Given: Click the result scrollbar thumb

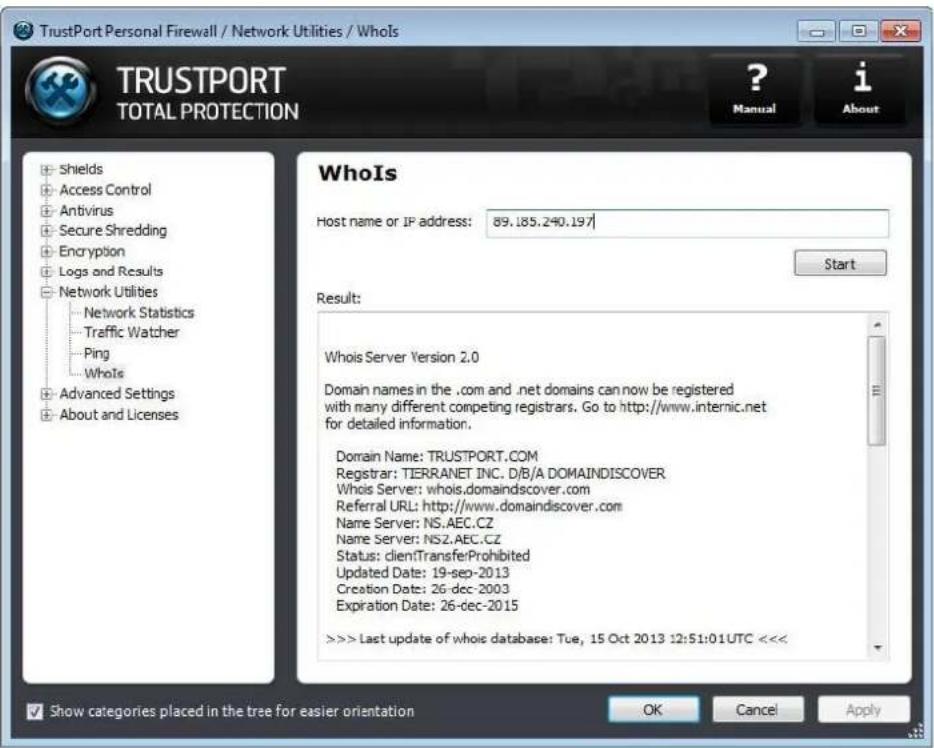Looking at the screenshot, I should tap(876, 391).
